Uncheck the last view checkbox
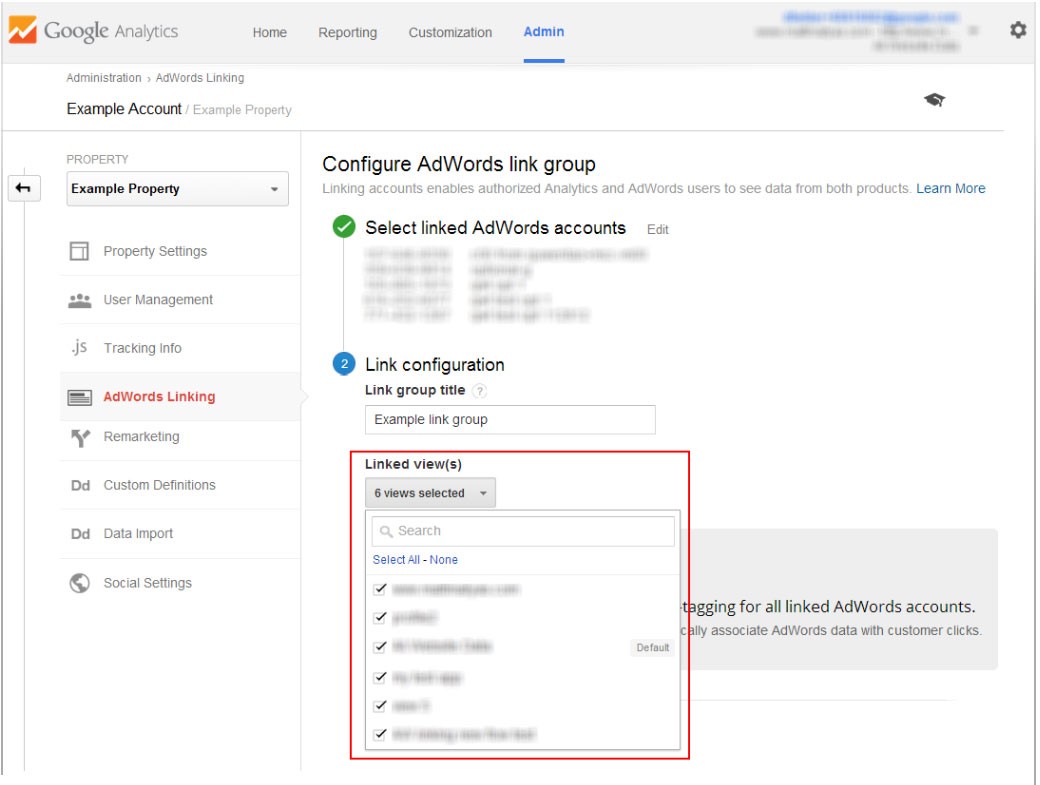The width and height of the screenshot is (1040, 785). pos(380,734)
